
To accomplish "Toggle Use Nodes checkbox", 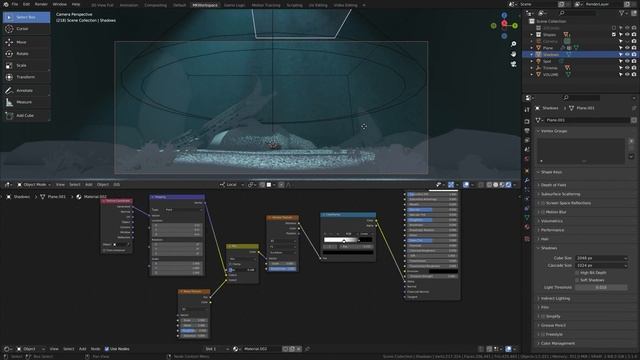I will pos(107,349).
